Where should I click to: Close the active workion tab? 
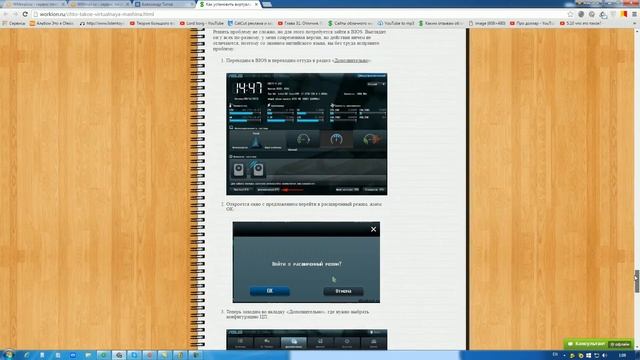pyautogui.click(x=256, y=4)
